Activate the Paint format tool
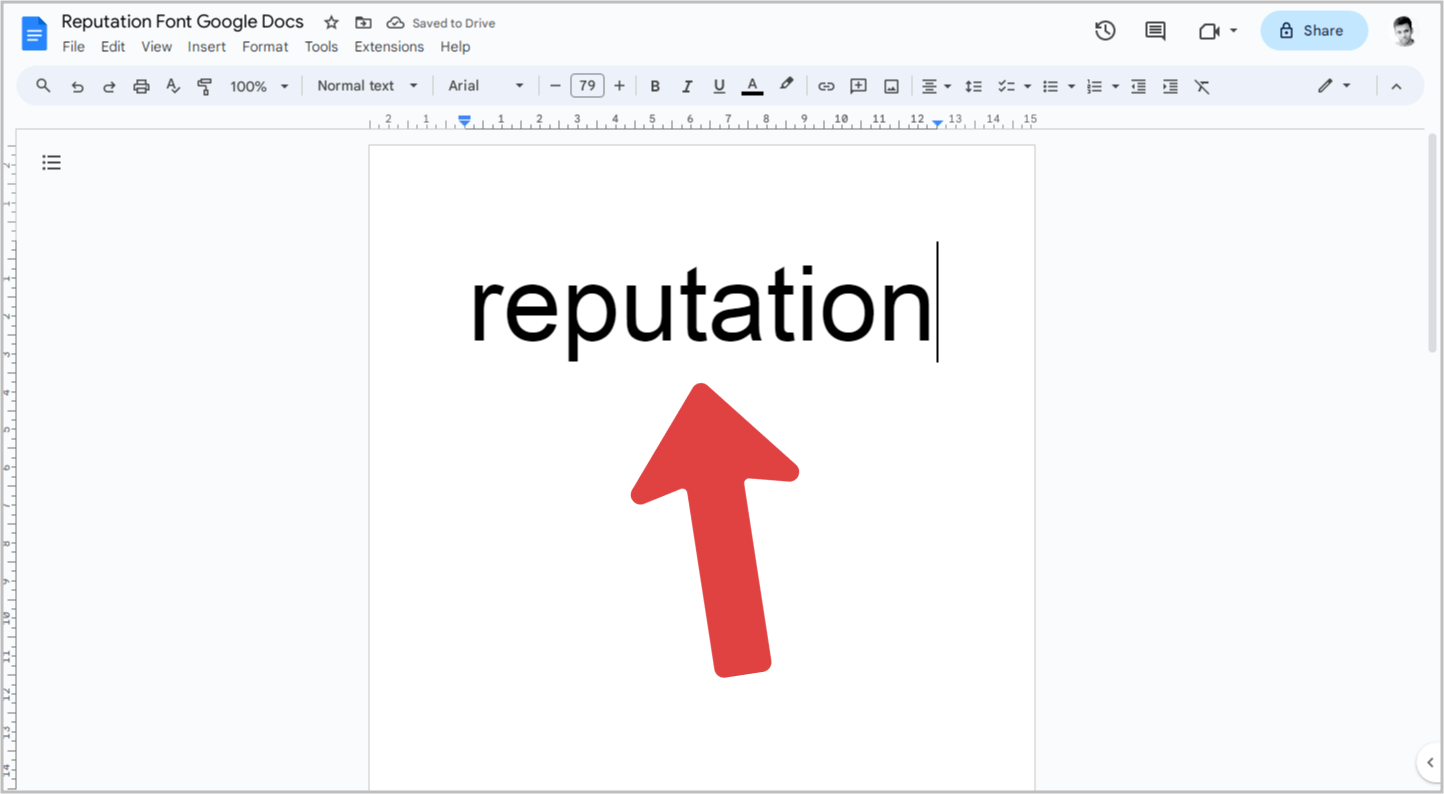The width and height of the screenshot is (1444, 794). click(x=204, y=86)
